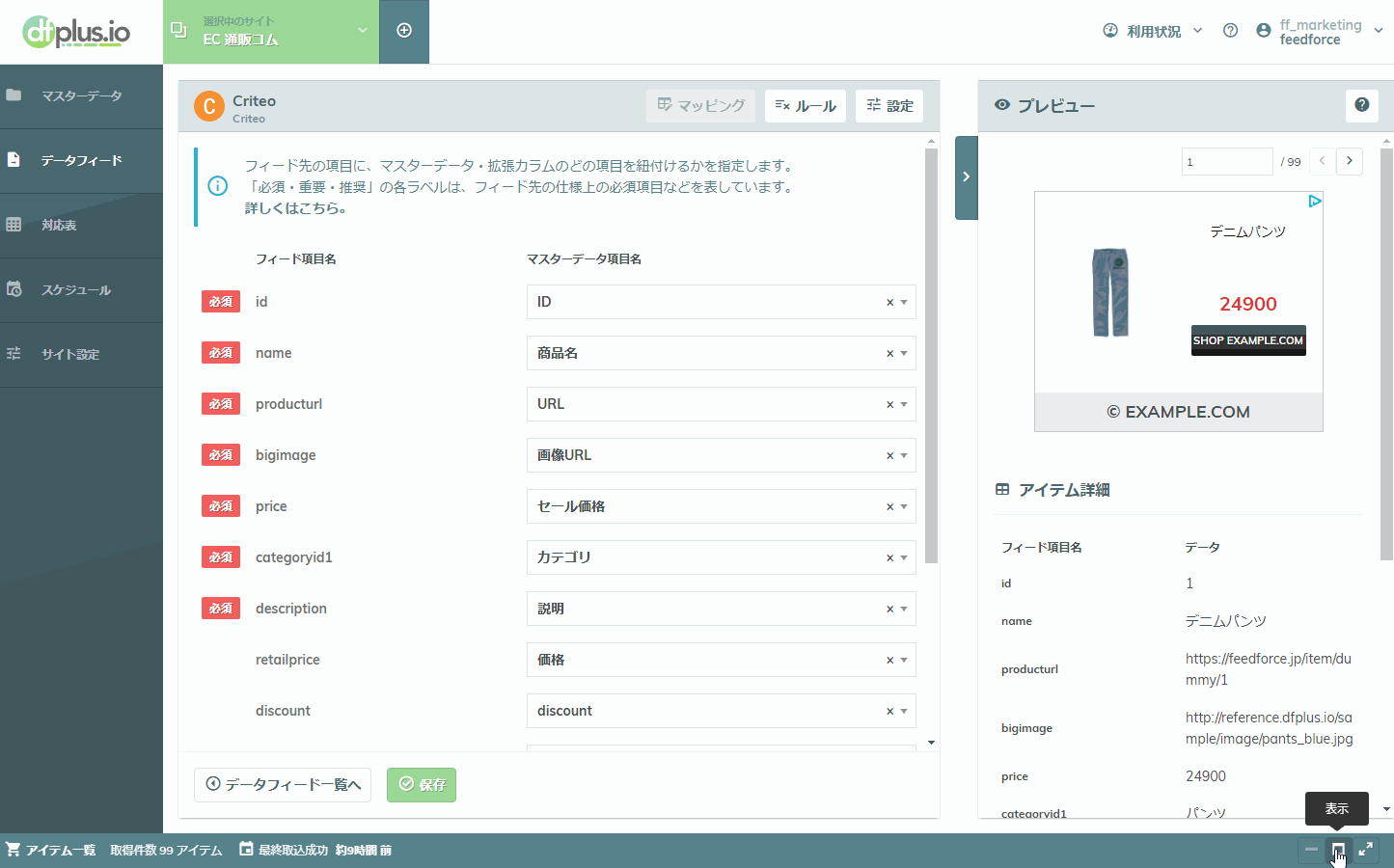Click the shopping cart item list icon

pyautogui.click(x=13, y=849)
